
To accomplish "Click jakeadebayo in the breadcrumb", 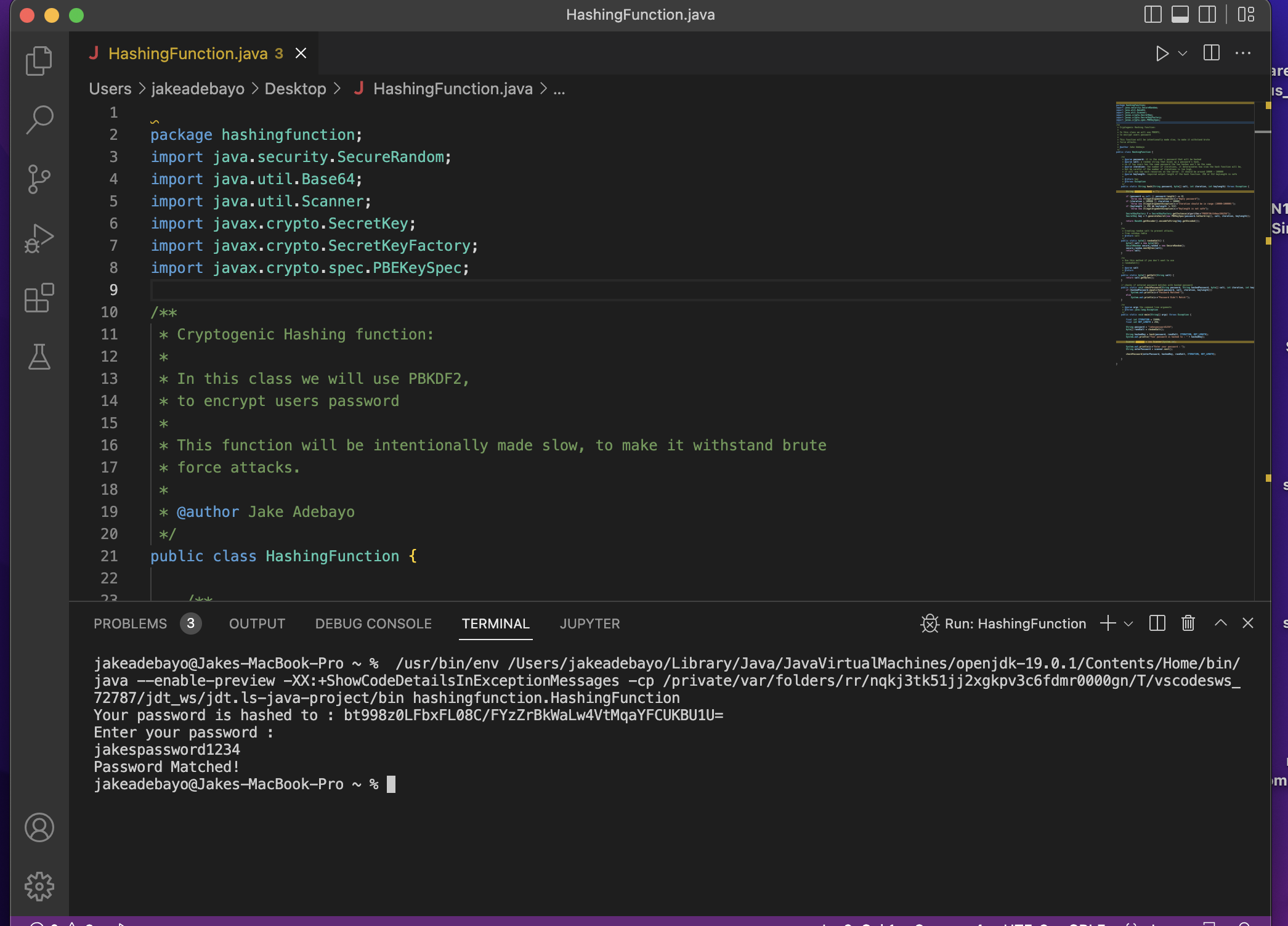I will point(198,89).
